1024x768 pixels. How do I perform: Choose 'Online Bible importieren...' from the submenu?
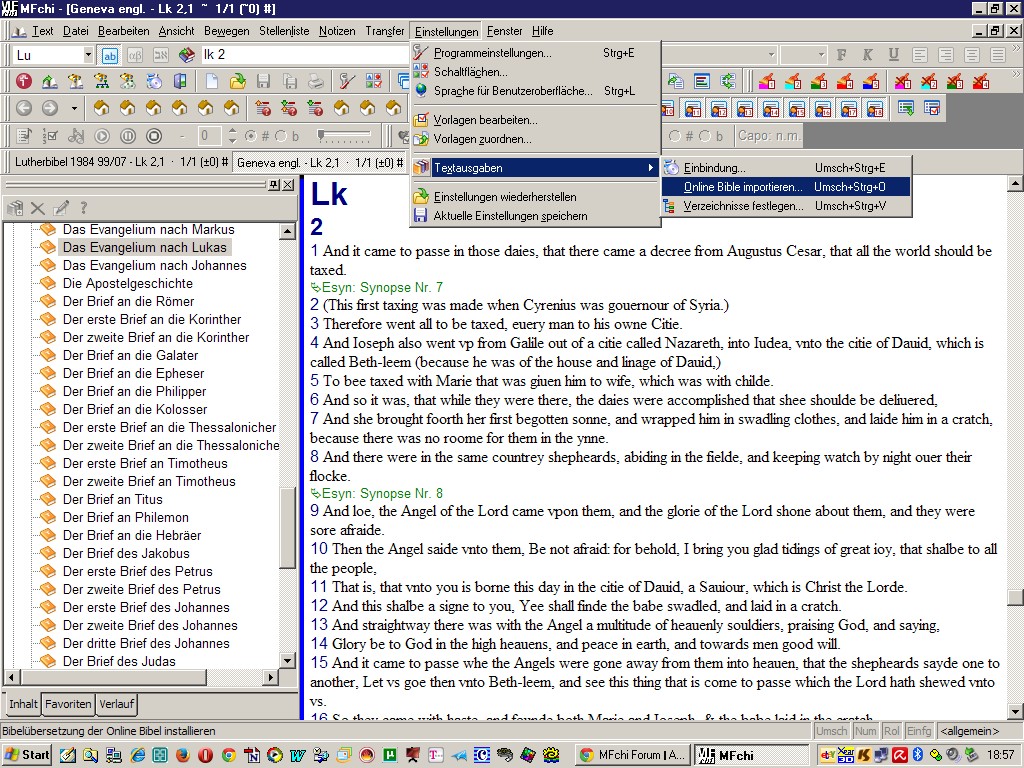point(742,187)
